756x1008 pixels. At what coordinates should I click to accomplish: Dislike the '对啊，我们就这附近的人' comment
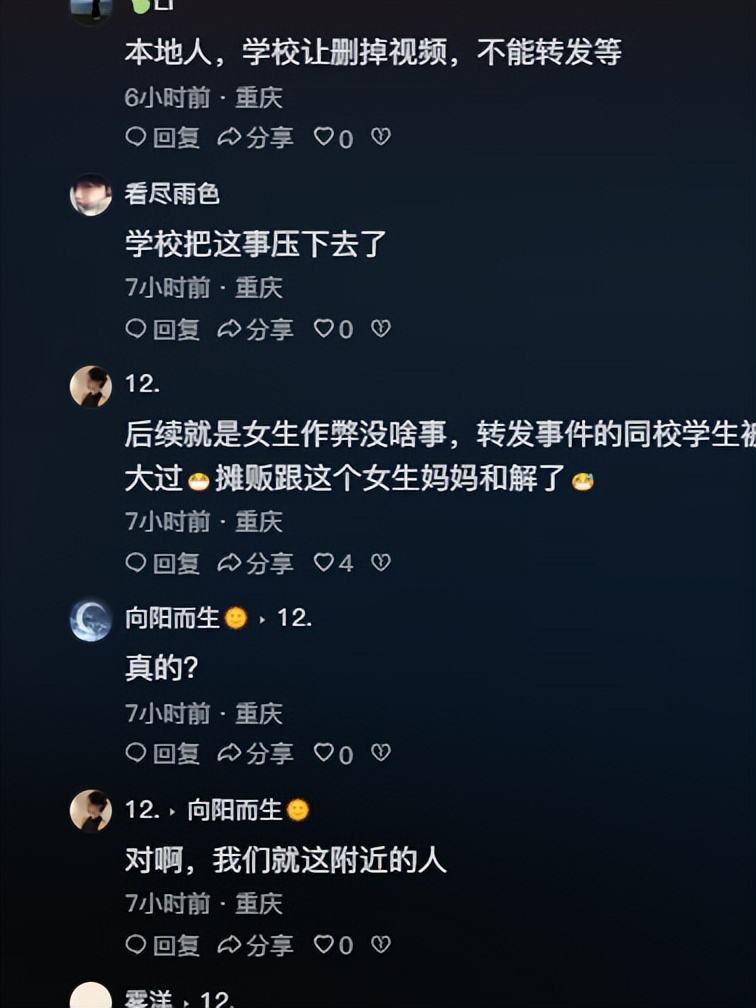(x=381, y=944)
